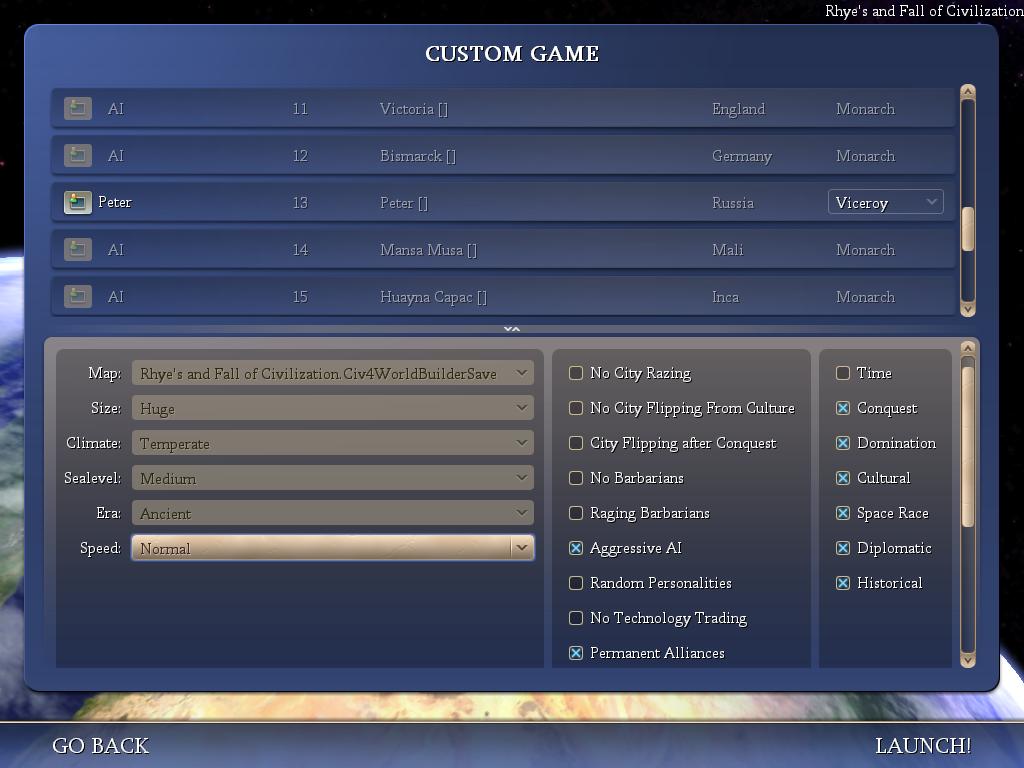Click the options panel scrollbar down arrow
The width and height of the screenshot is (1024, 768).
tap(968, 660)
